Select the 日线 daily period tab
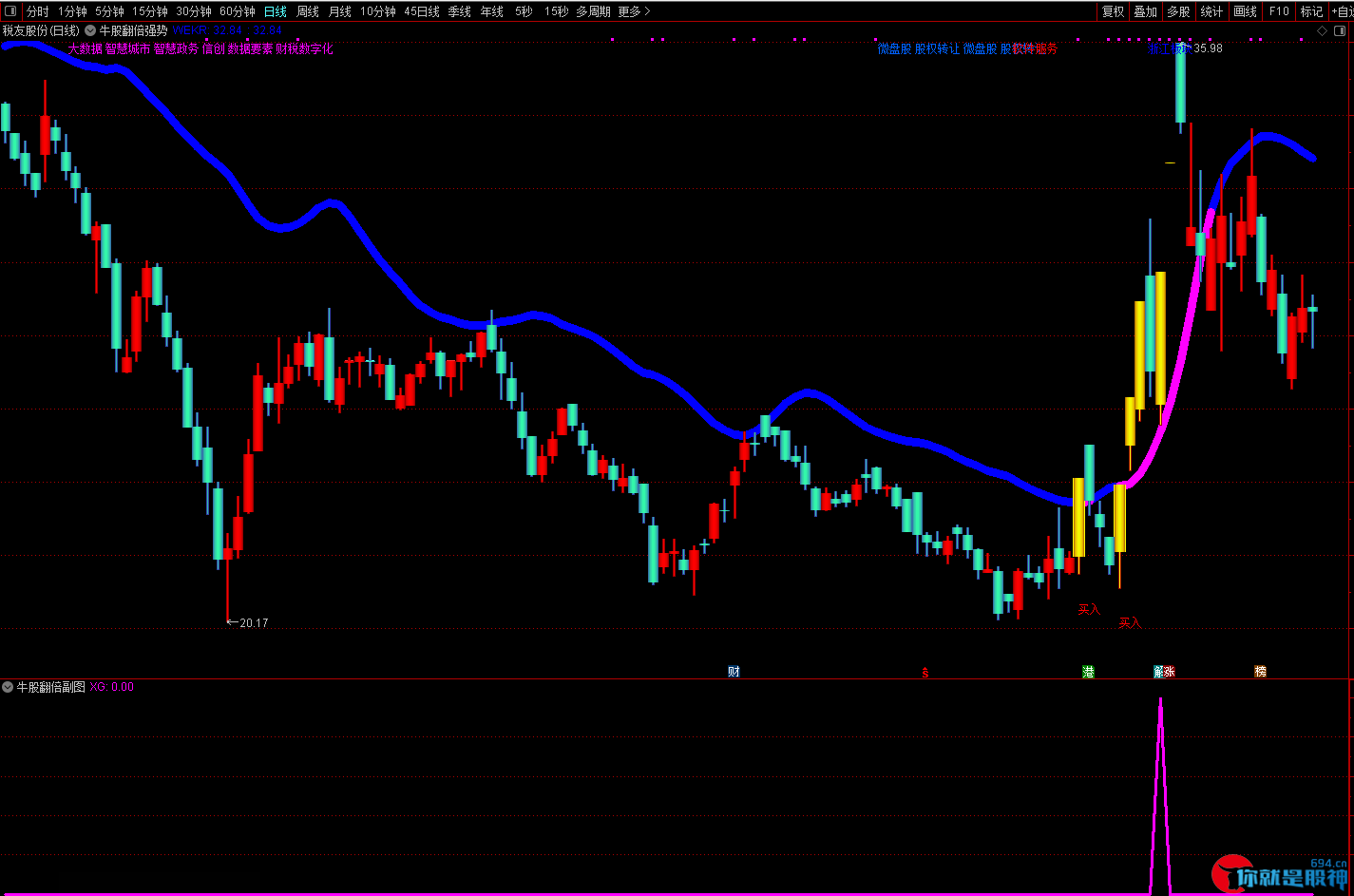The image size is (1354, 896). pyautogui.click(x=276, y=11)
